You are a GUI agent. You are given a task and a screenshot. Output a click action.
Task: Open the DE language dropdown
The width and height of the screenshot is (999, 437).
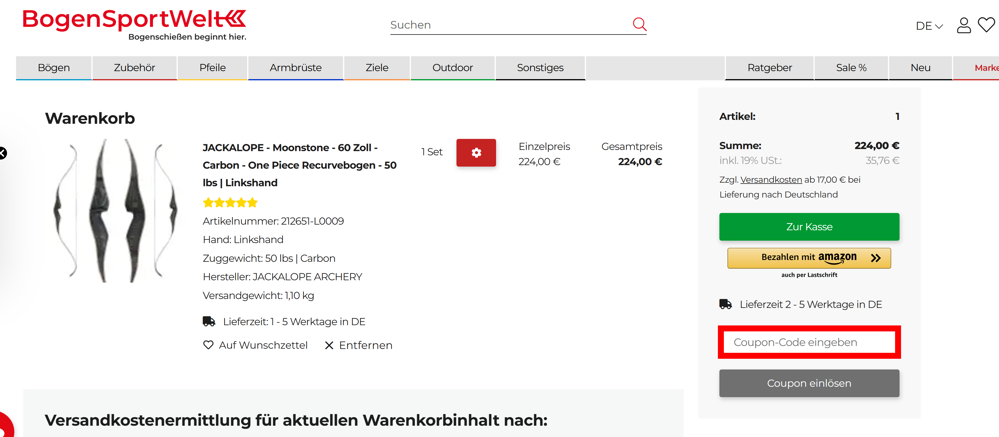929,26
